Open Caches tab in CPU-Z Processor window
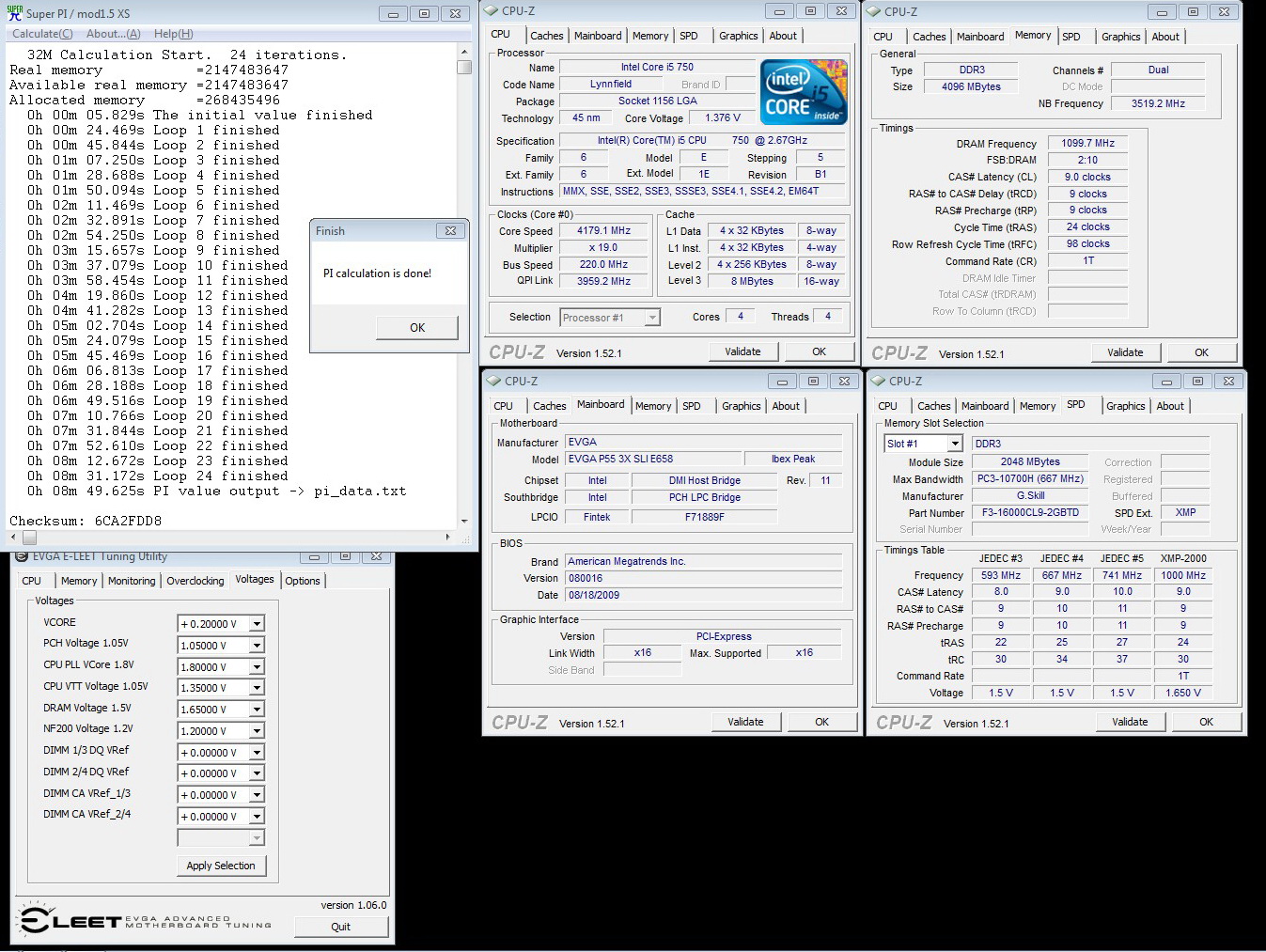1266x952 pixels. (x=547, y=36)
